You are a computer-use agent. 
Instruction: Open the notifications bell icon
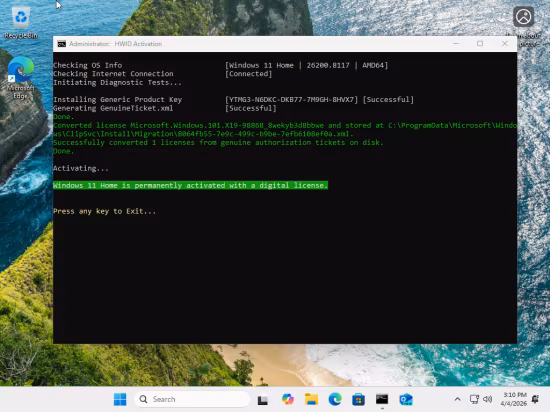(535, 399)
